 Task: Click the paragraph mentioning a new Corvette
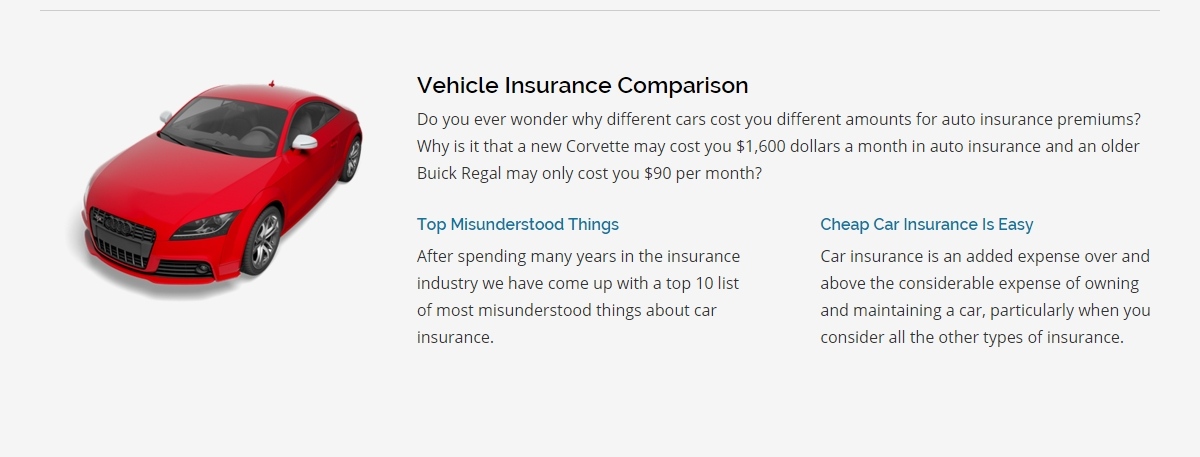coord(778,146)
